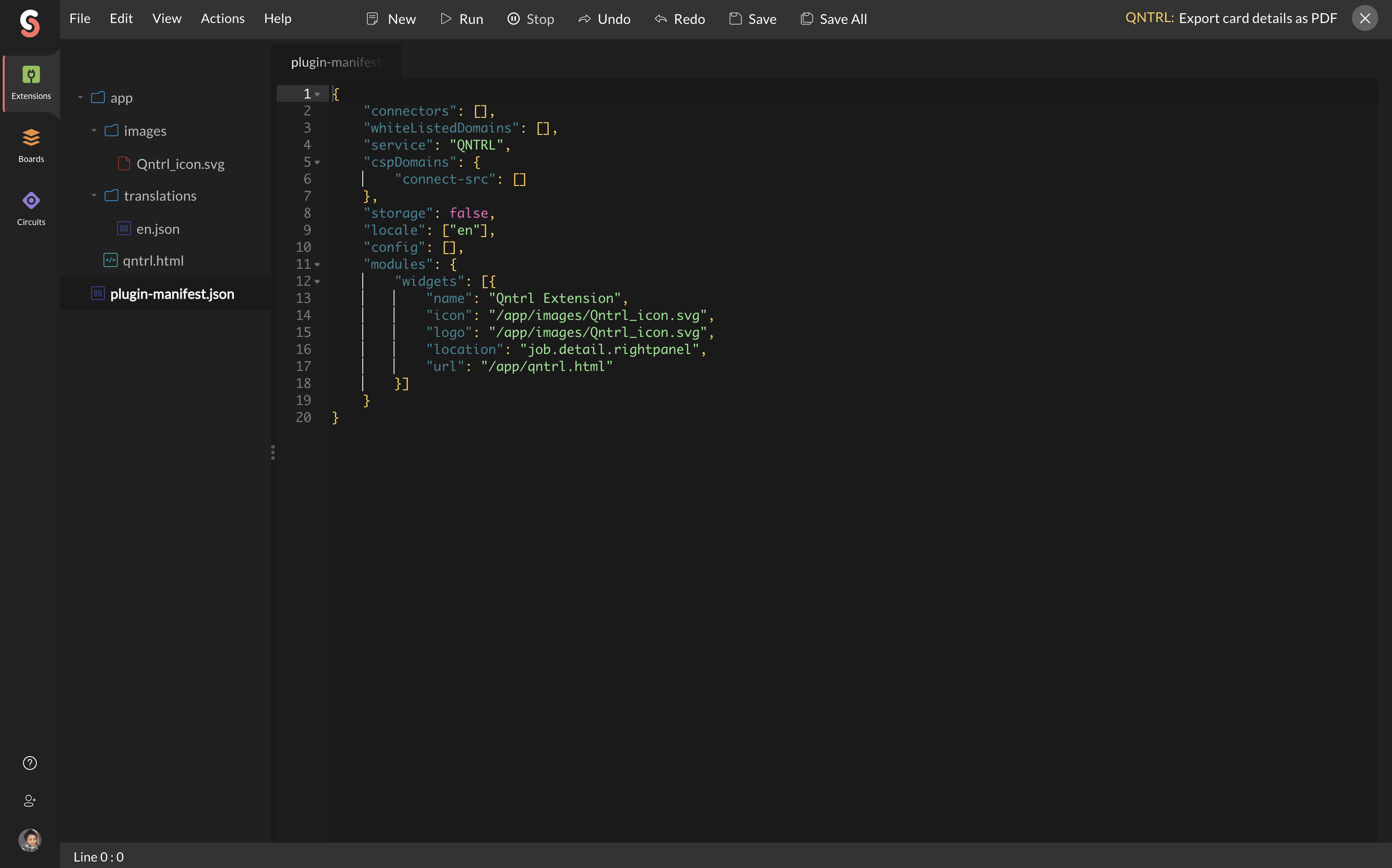
Task: Select the en.json file
Action: (x=157, y=228)
